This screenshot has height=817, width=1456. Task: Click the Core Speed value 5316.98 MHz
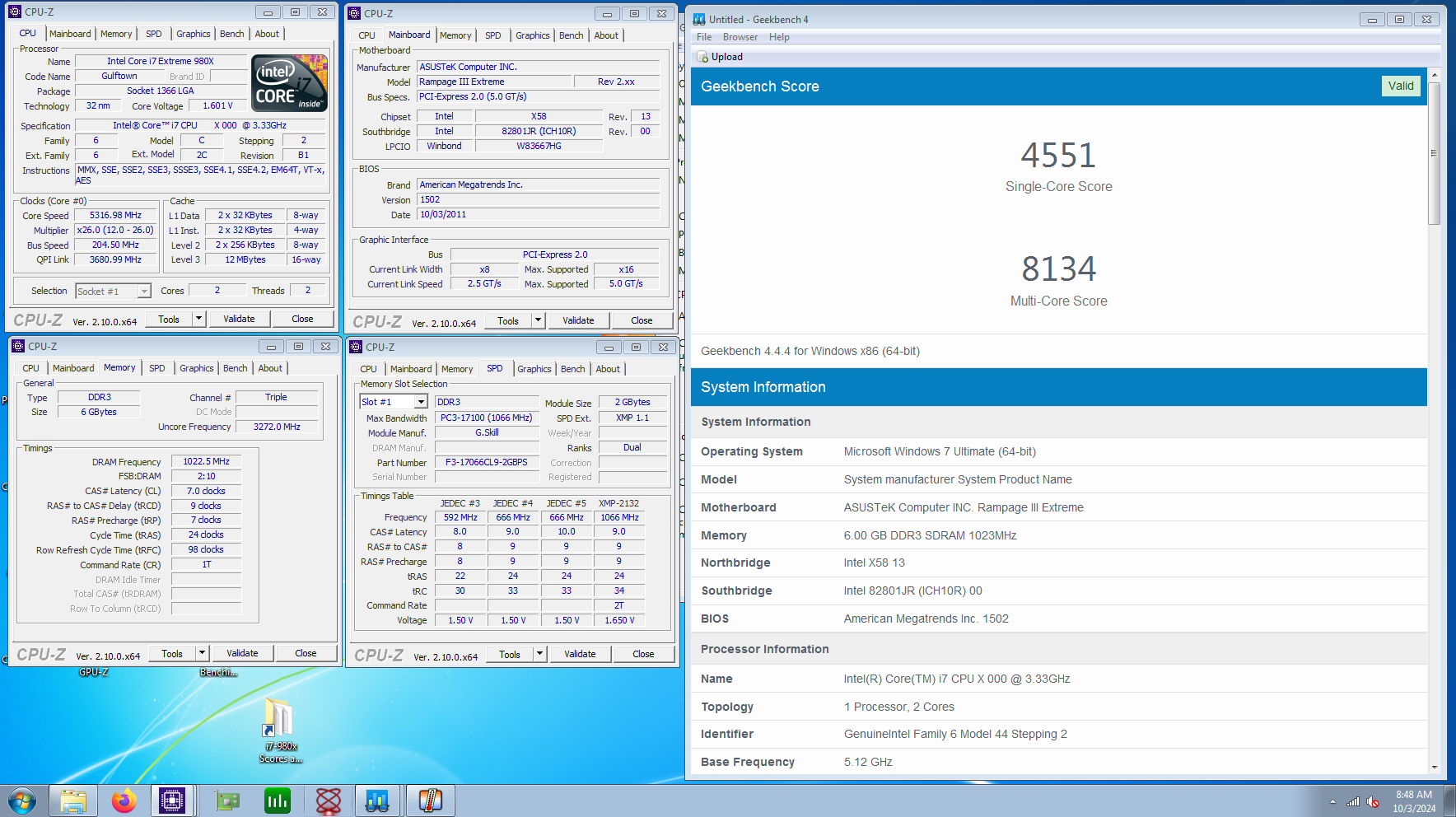point(115,215)
